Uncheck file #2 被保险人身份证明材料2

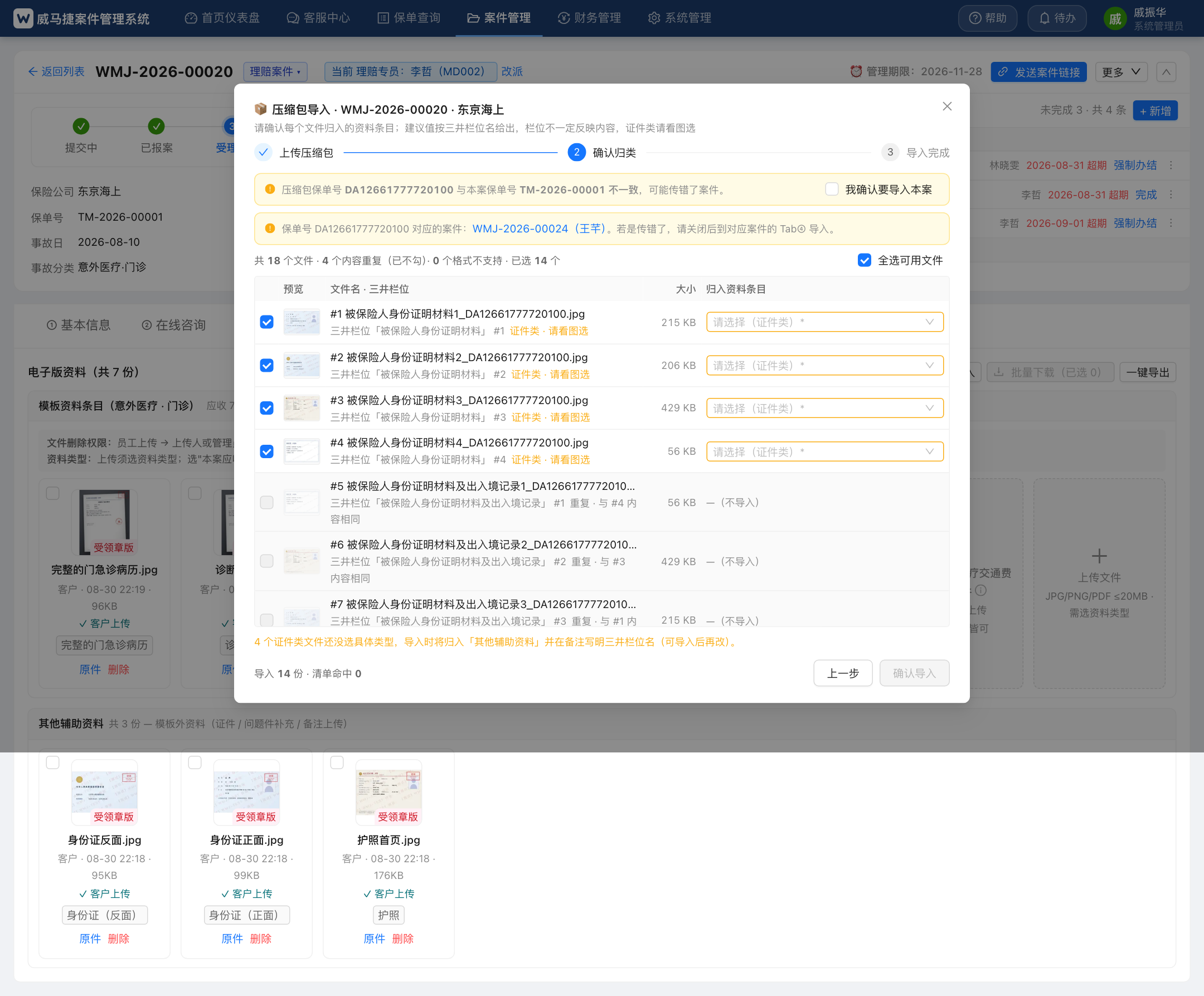266,365
